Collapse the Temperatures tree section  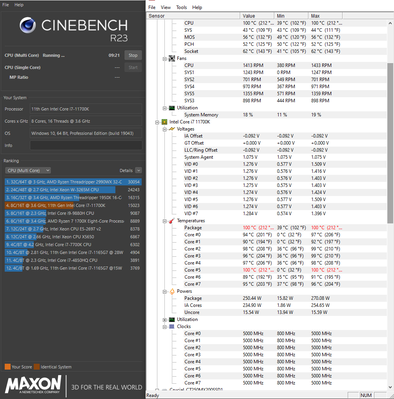pyautogui.click(x=165, y=221)
